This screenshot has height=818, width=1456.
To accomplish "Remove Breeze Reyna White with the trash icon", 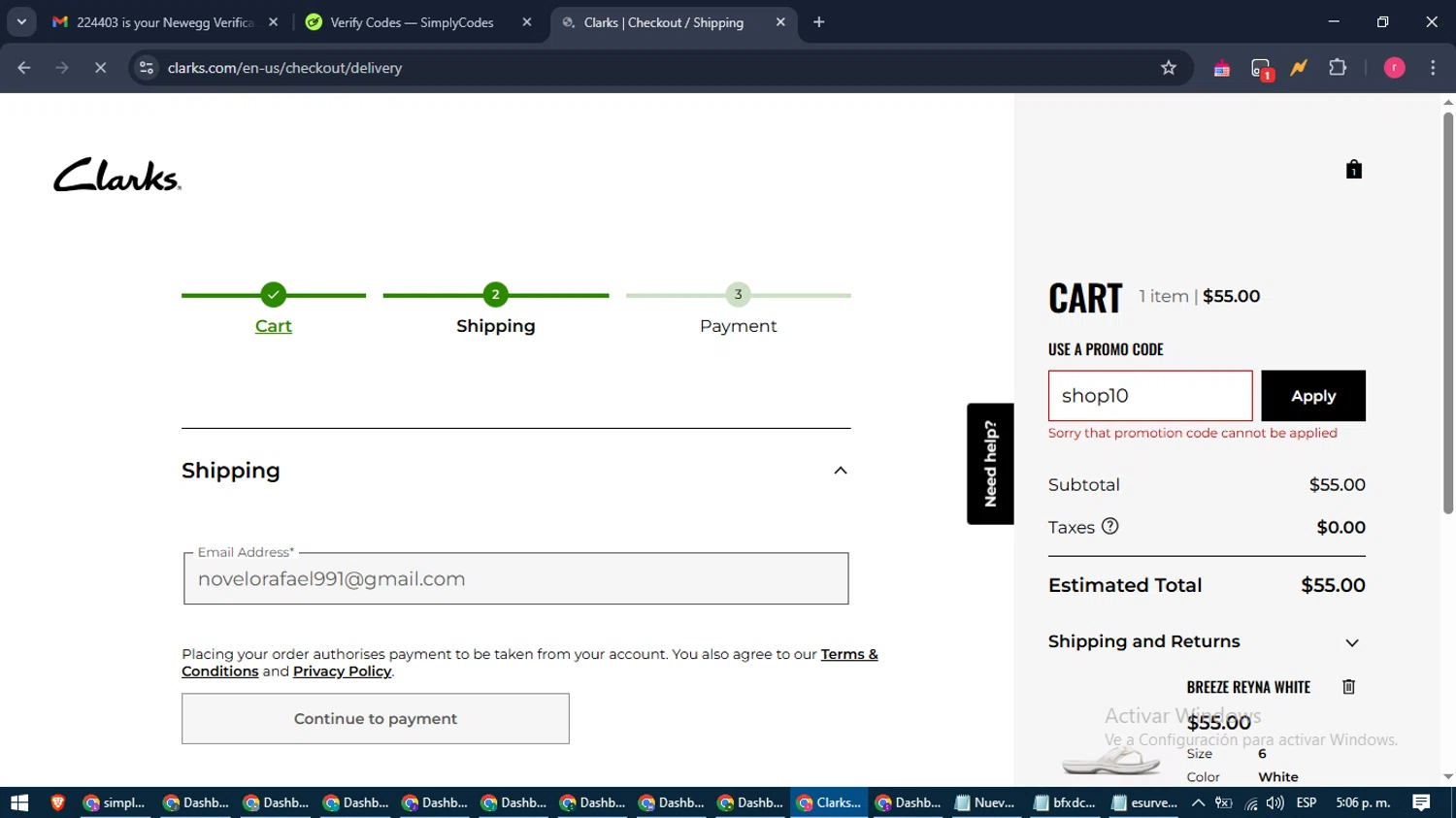I will coord(1348,687).
